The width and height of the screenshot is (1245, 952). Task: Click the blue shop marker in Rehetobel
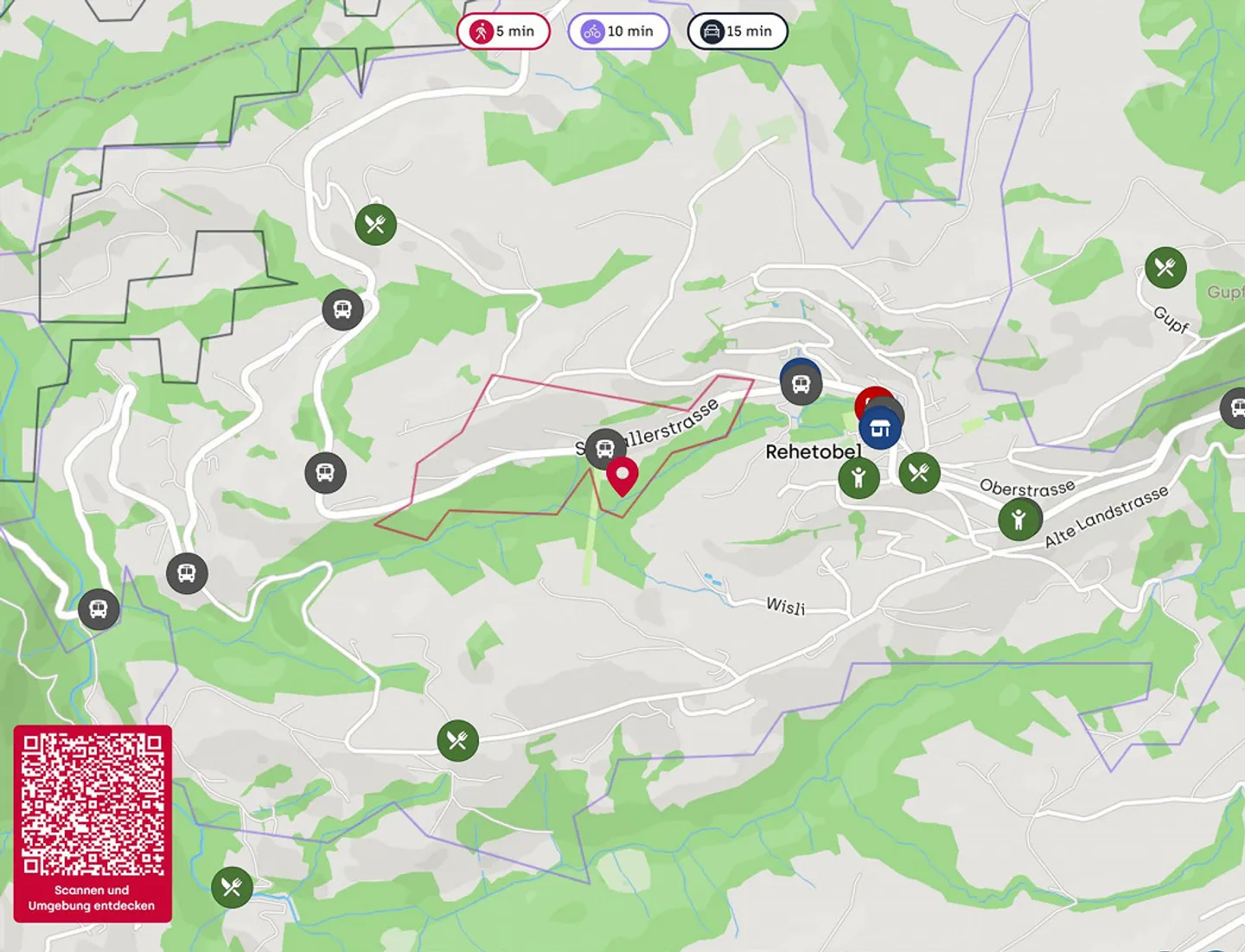(880, 428)
